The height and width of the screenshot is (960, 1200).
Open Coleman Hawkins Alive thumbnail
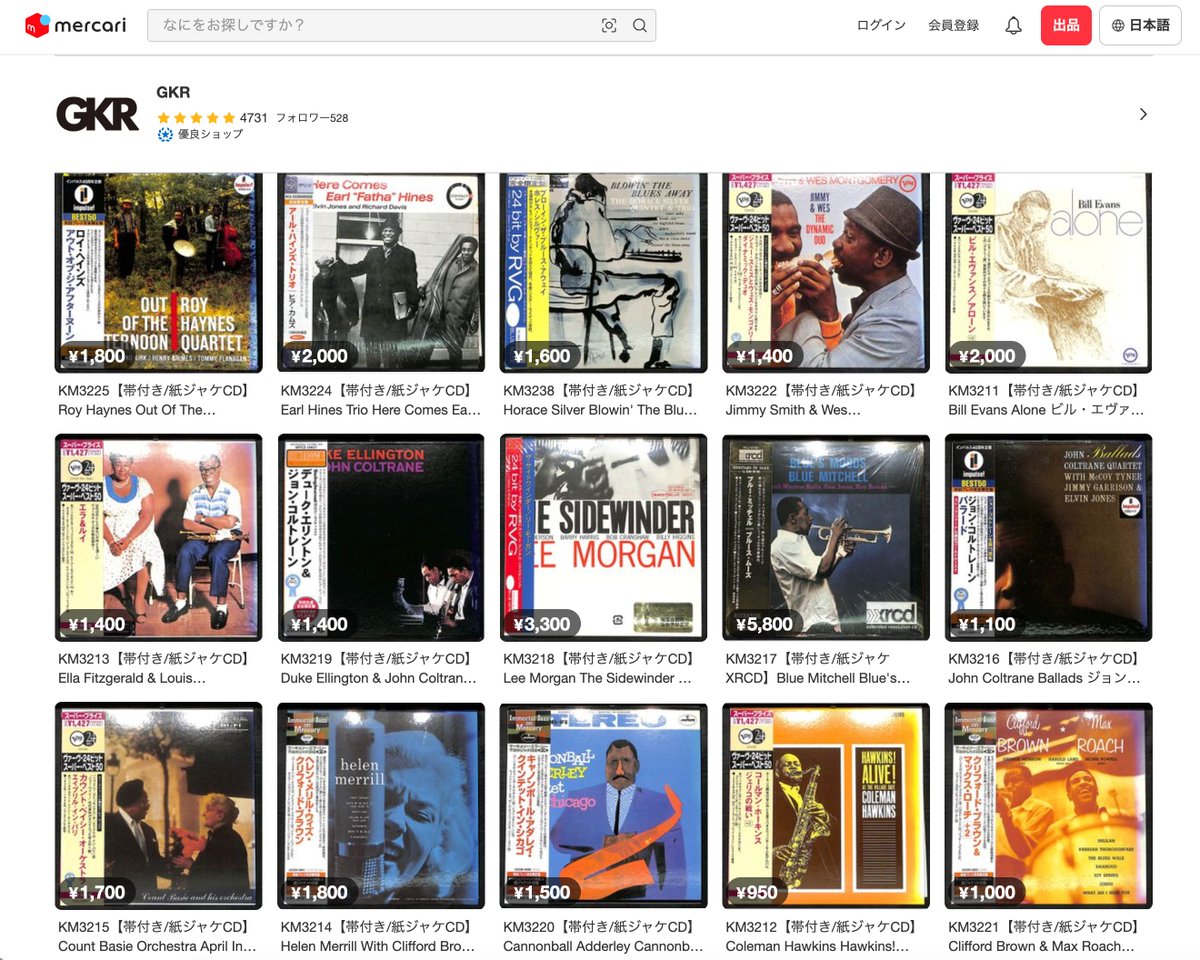pos(826,806)
